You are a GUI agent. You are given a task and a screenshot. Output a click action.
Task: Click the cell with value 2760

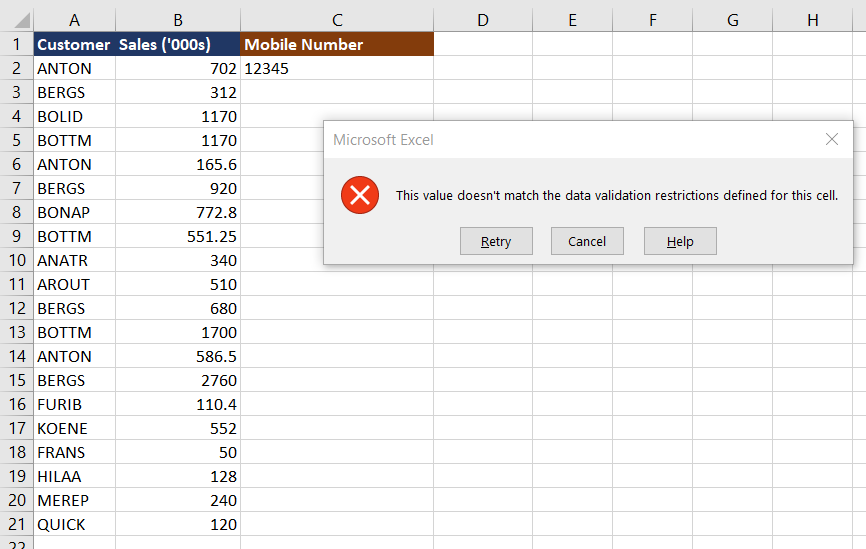[178, 380]
